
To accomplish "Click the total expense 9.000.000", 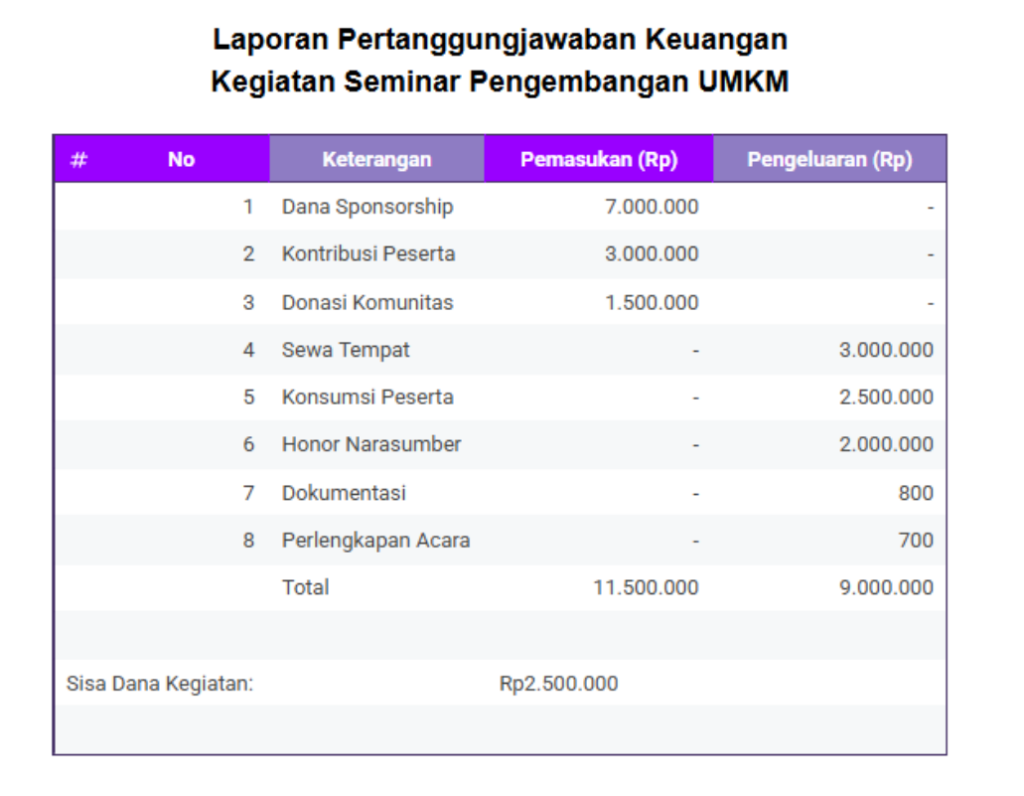I will coord(886,587).
